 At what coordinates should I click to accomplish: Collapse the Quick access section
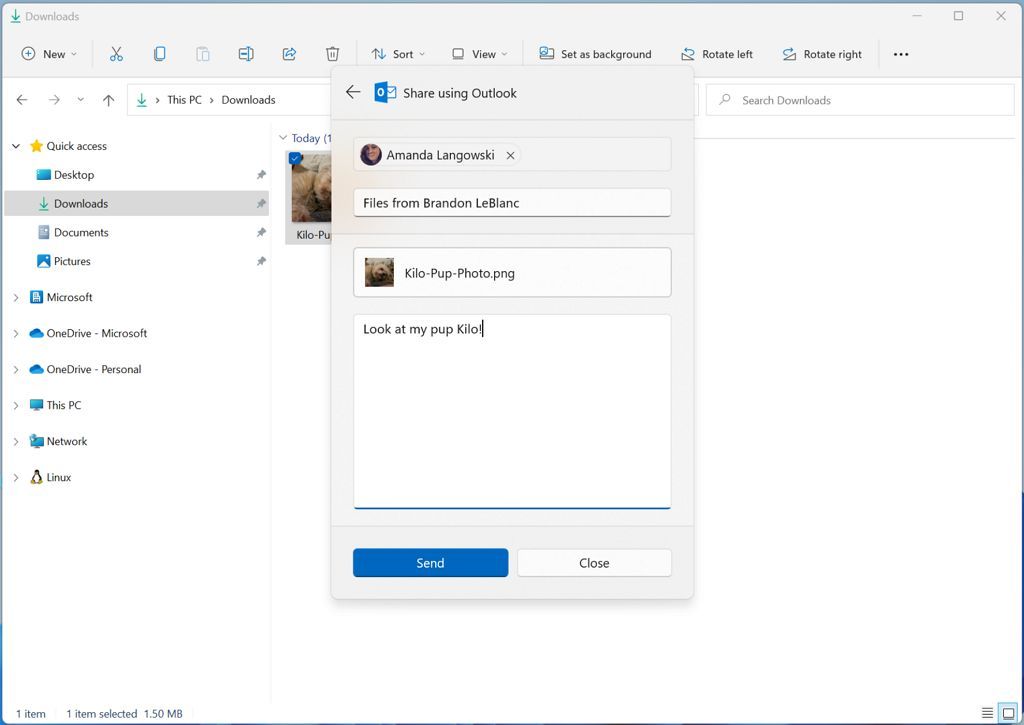(x=15, y=146)
